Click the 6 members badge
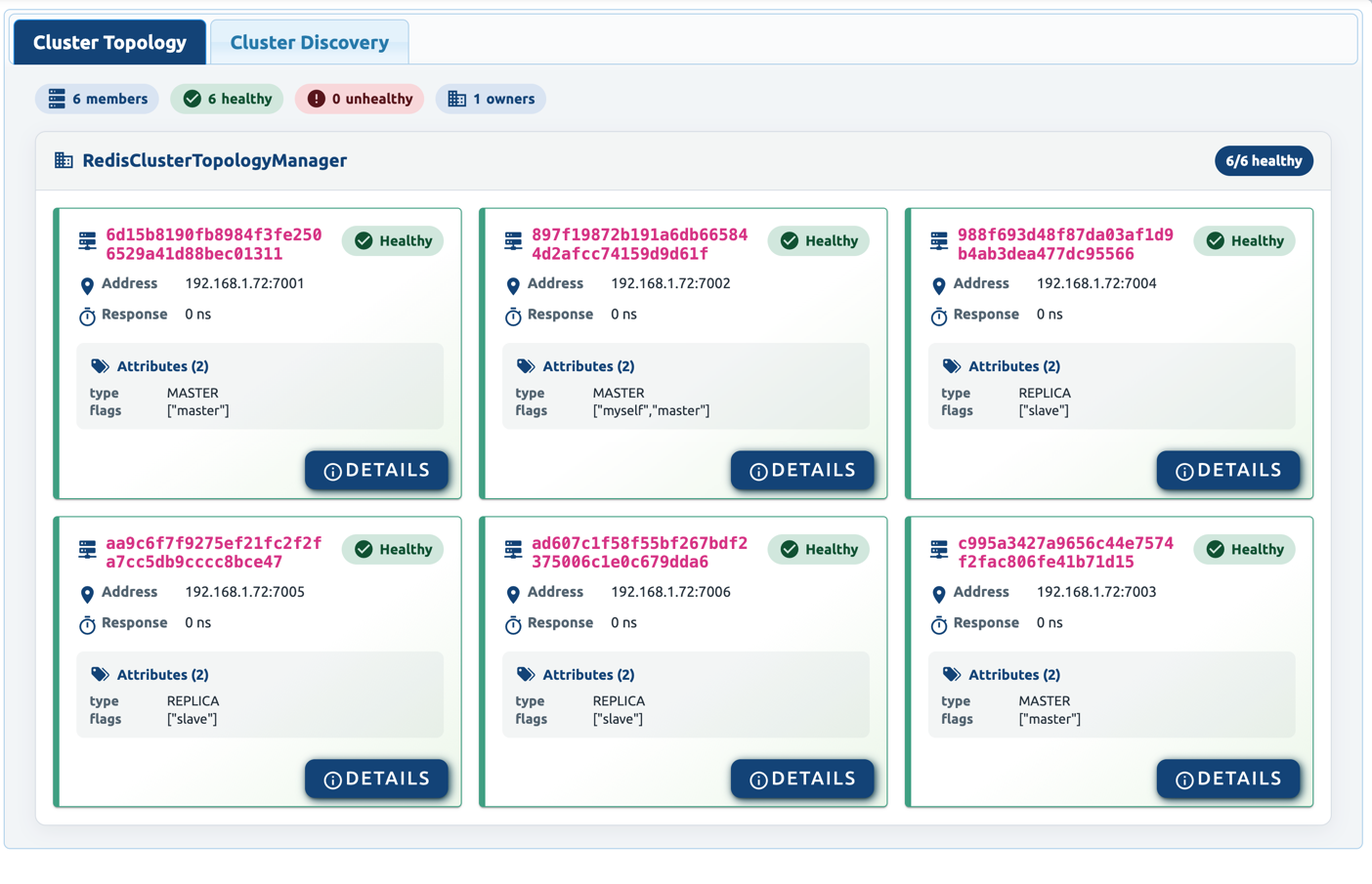Viewport: 1372px width, 884px height. point(98,99)
